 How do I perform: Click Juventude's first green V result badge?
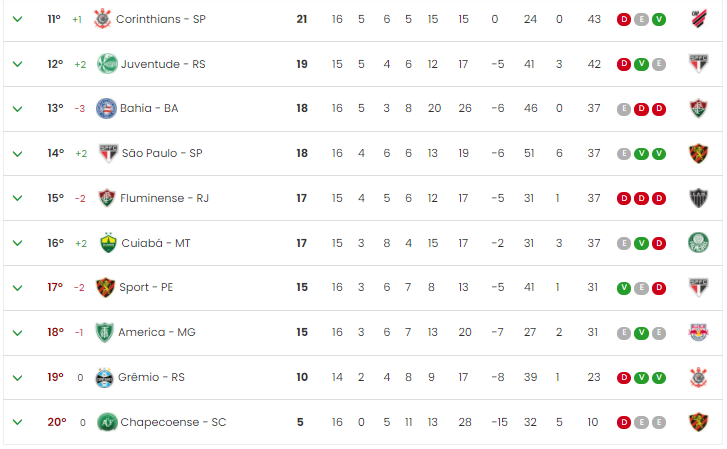click(641, 64)
